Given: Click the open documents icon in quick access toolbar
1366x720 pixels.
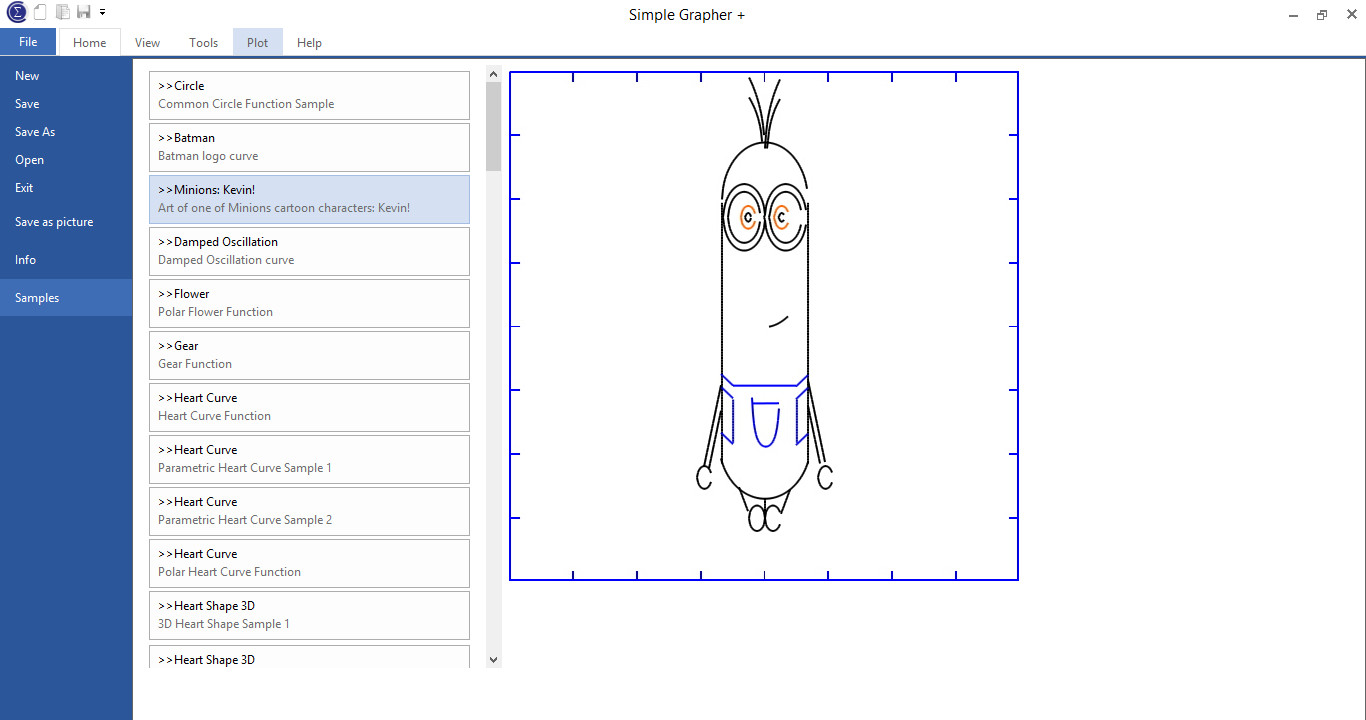Looking at the screenshot, I should click(63, 12).
